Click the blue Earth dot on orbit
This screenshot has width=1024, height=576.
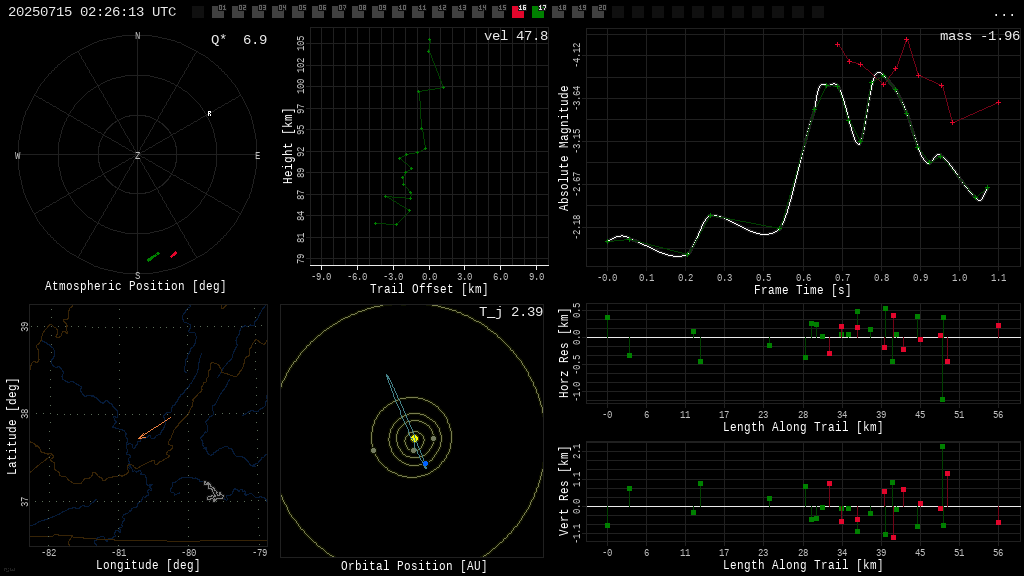(x=425, y=464)
